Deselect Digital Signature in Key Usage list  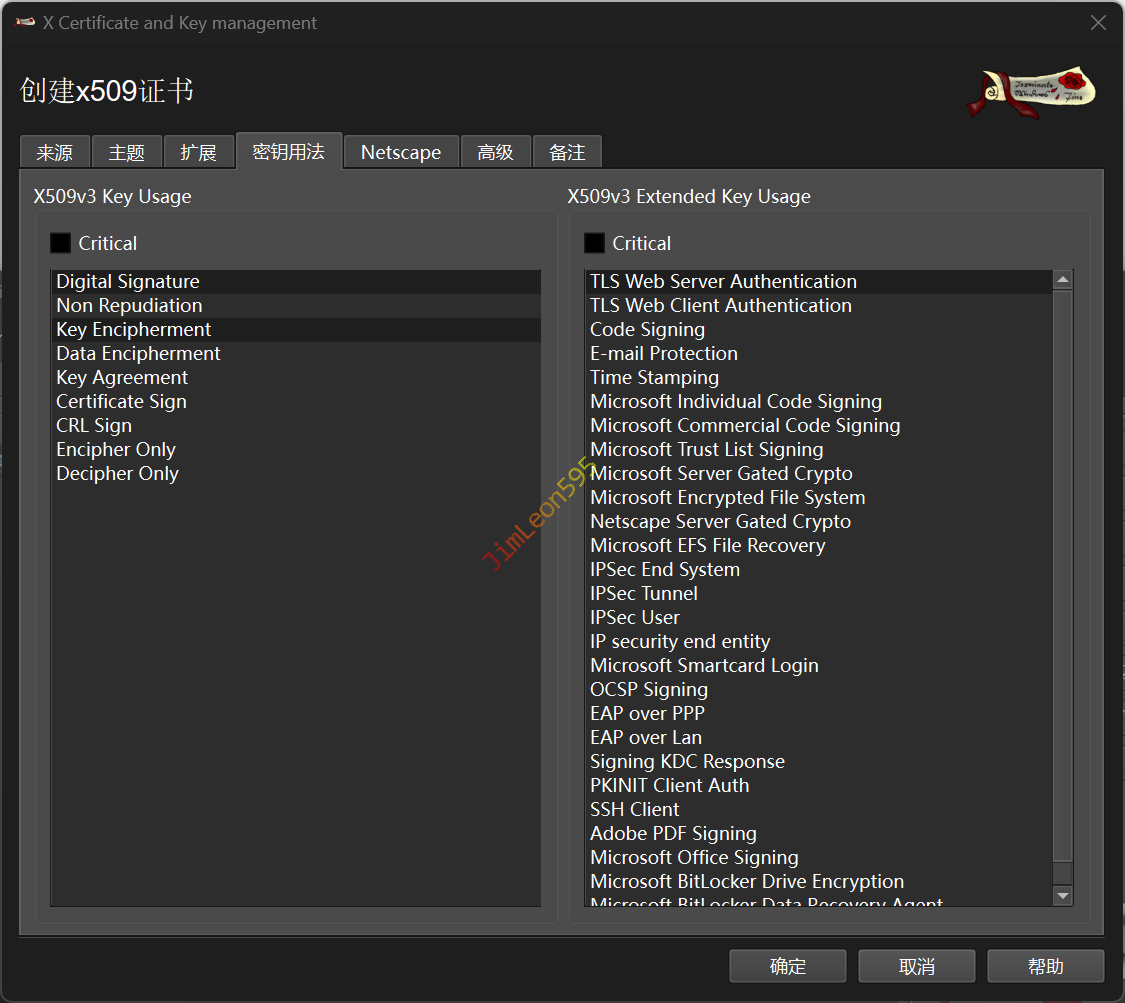tap(128, 282)
